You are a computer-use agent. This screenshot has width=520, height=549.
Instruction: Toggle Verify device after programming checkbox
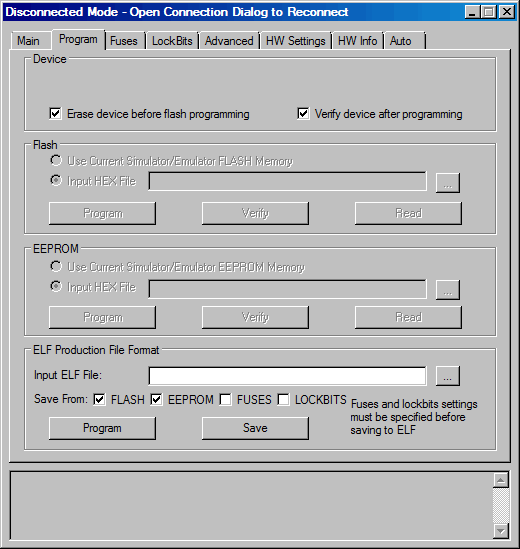303,114
